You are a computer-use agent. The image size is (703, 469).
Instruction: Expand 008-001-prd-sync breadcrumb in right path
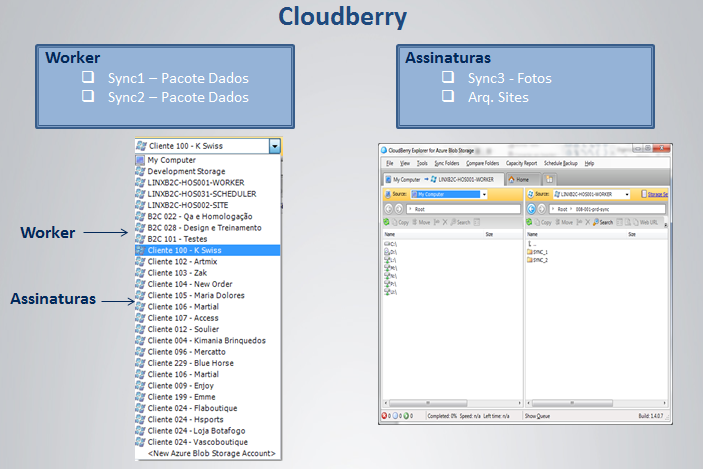571,209
